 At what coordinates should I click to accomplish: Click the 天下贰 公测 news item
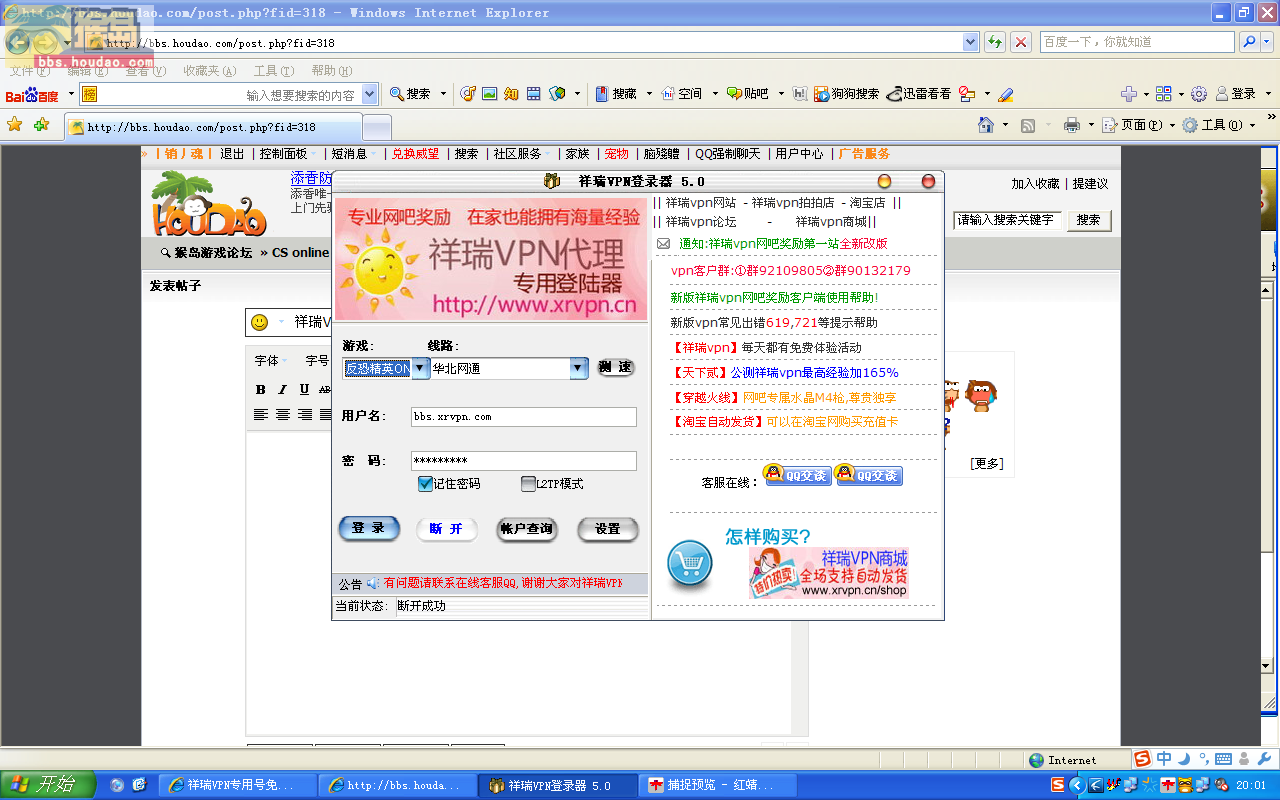point(784,372)
